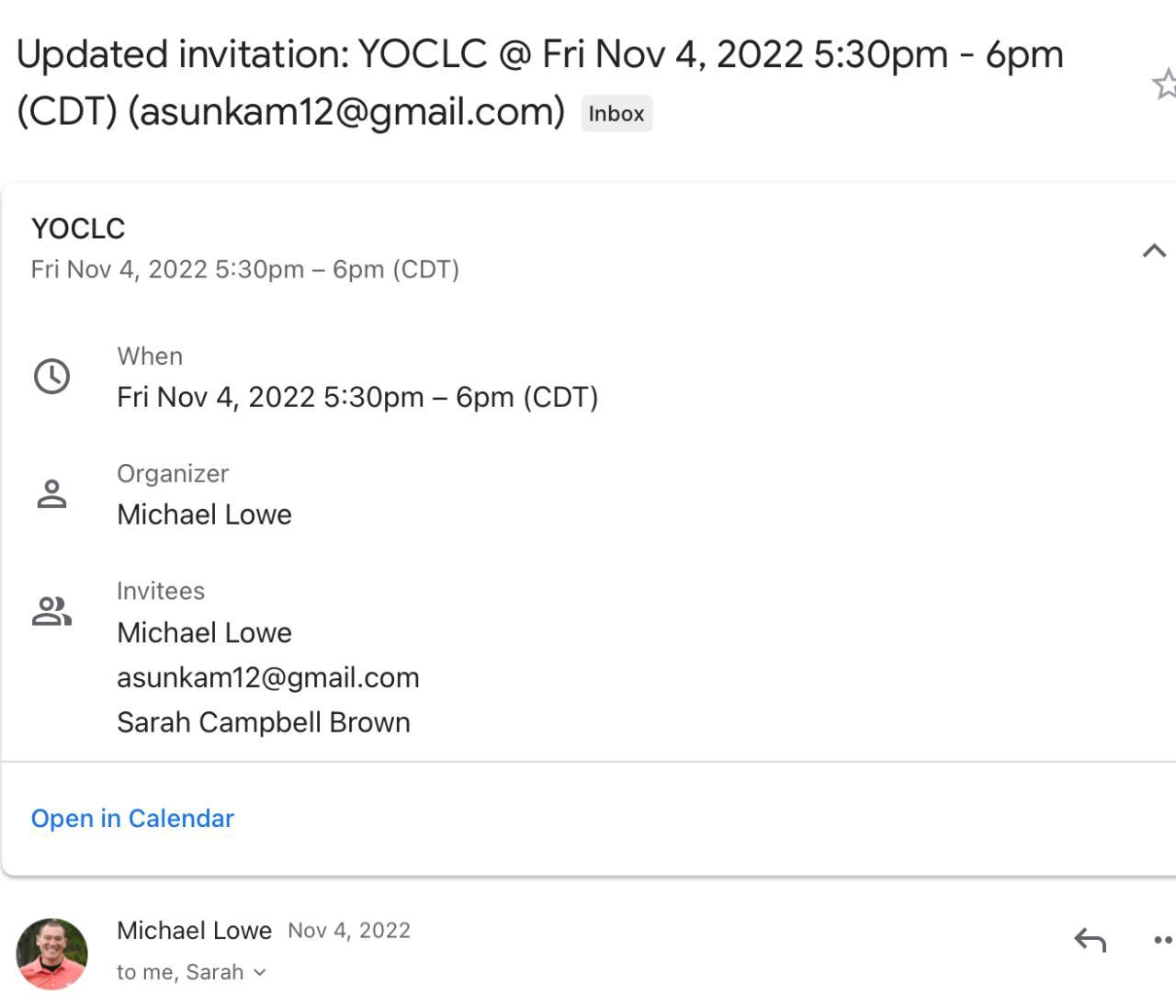Click the email date Nov 4, 2022

click(349, 931)
